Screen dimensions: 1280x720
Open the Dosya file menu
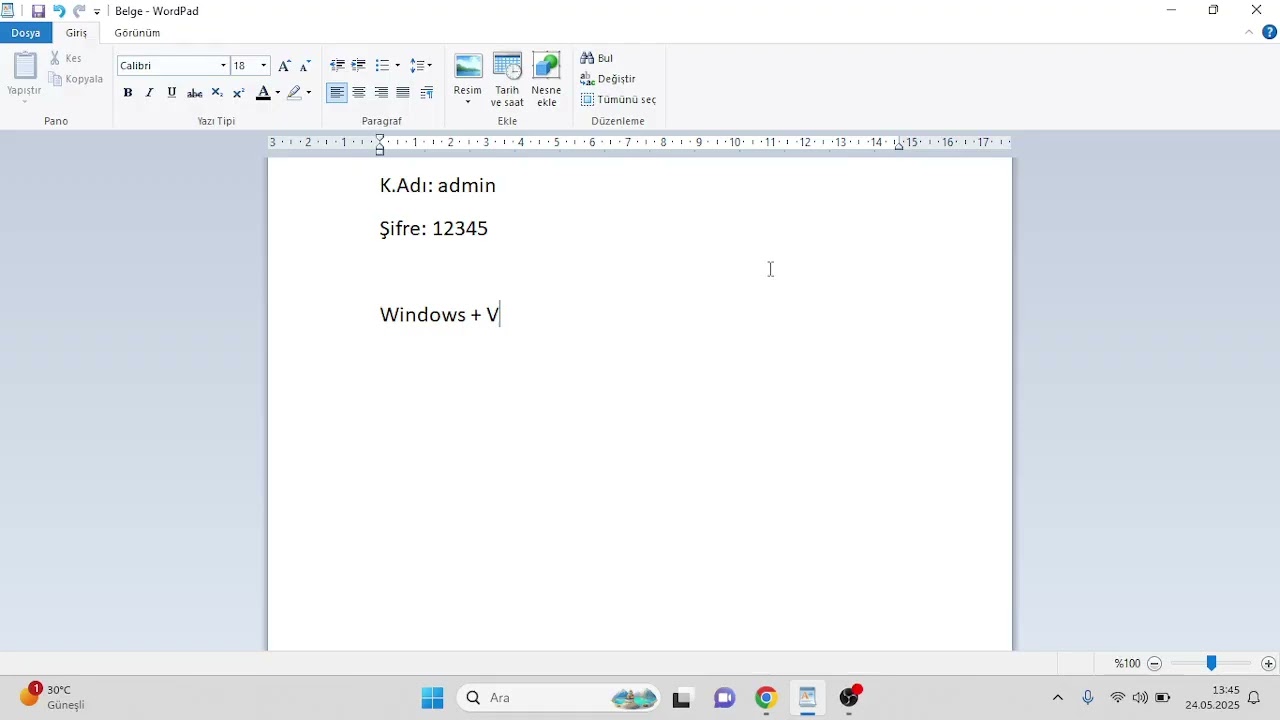click(x=26, y=33)
